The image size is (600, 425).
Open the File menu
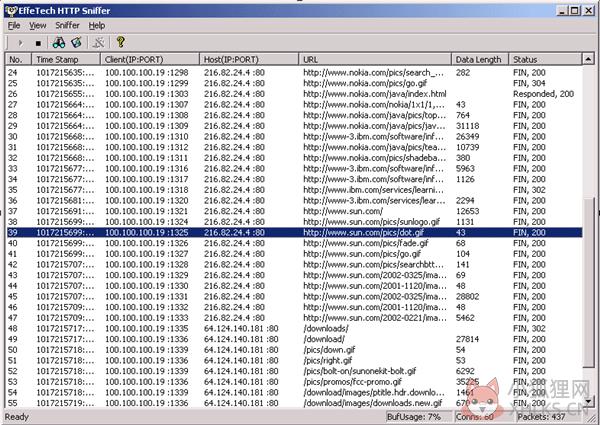(14, 26)
